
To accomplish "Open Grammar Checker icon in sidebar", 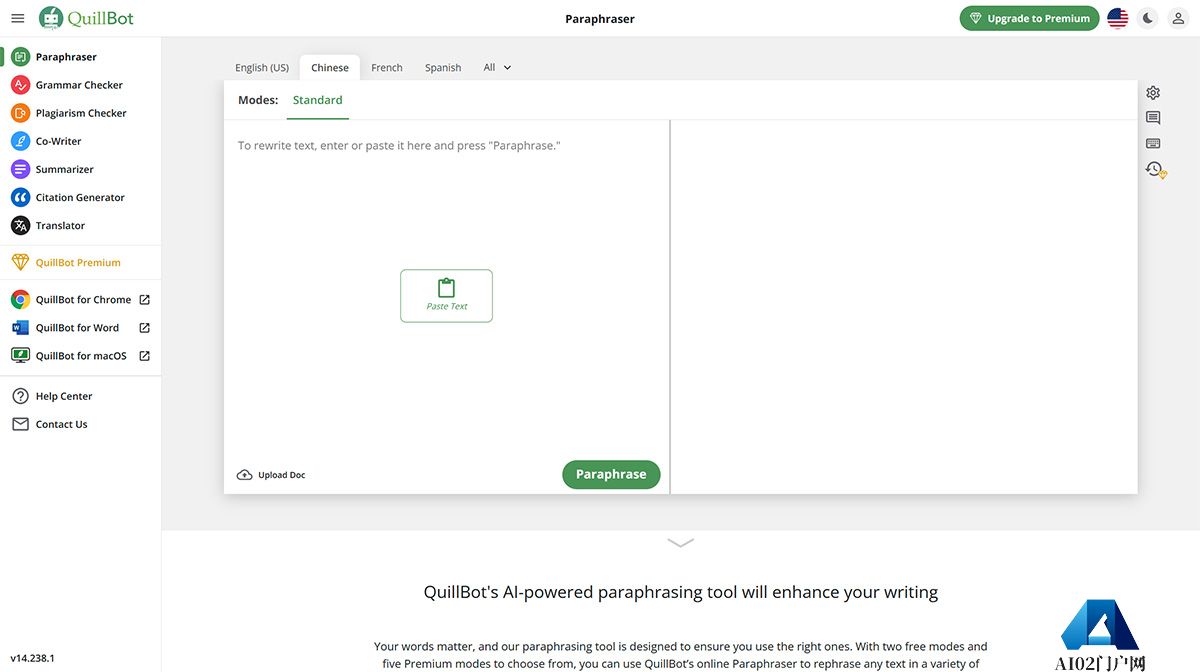I will pos(20,85).
